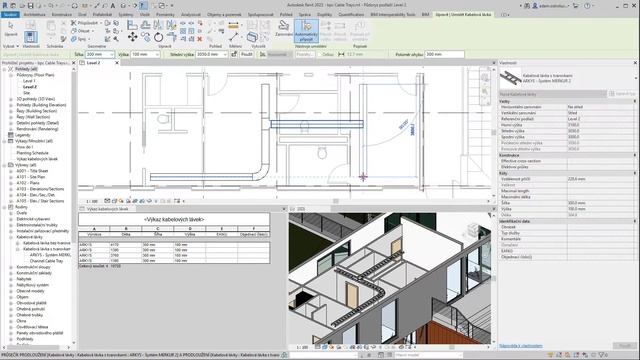Close the project browser panel
640x360 pixels.
[x=73, y=63]
